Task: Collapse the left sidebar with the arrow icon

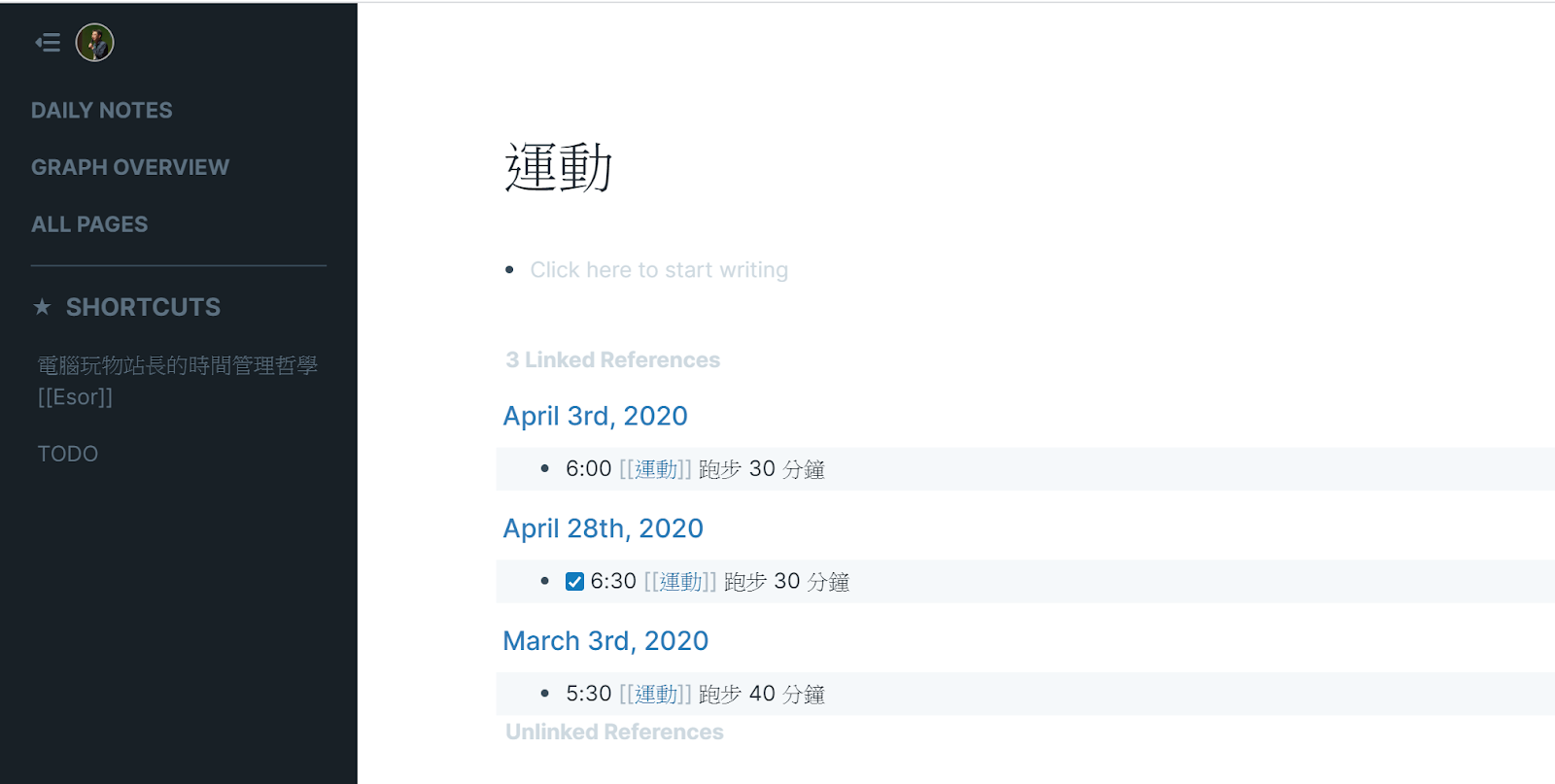Action: (x=46, y=42)
